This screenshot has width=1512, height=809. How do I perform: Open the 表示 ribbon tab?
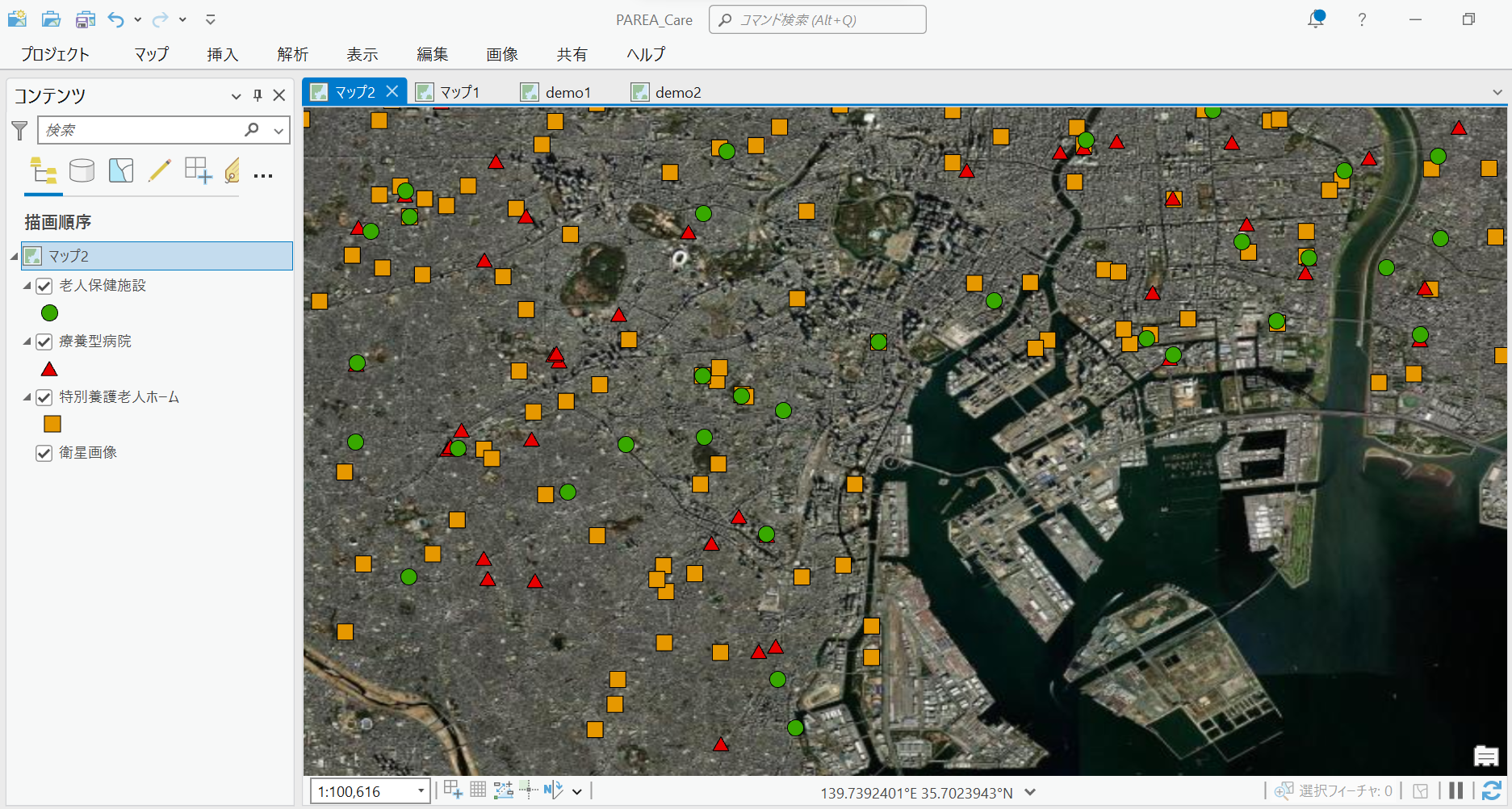(x=362, y=54)
